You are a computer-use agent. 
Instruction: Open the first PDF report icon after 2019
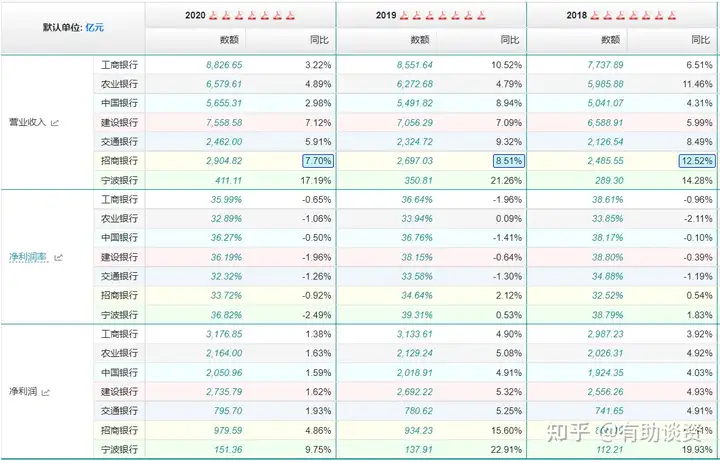(x=404, y=16)
